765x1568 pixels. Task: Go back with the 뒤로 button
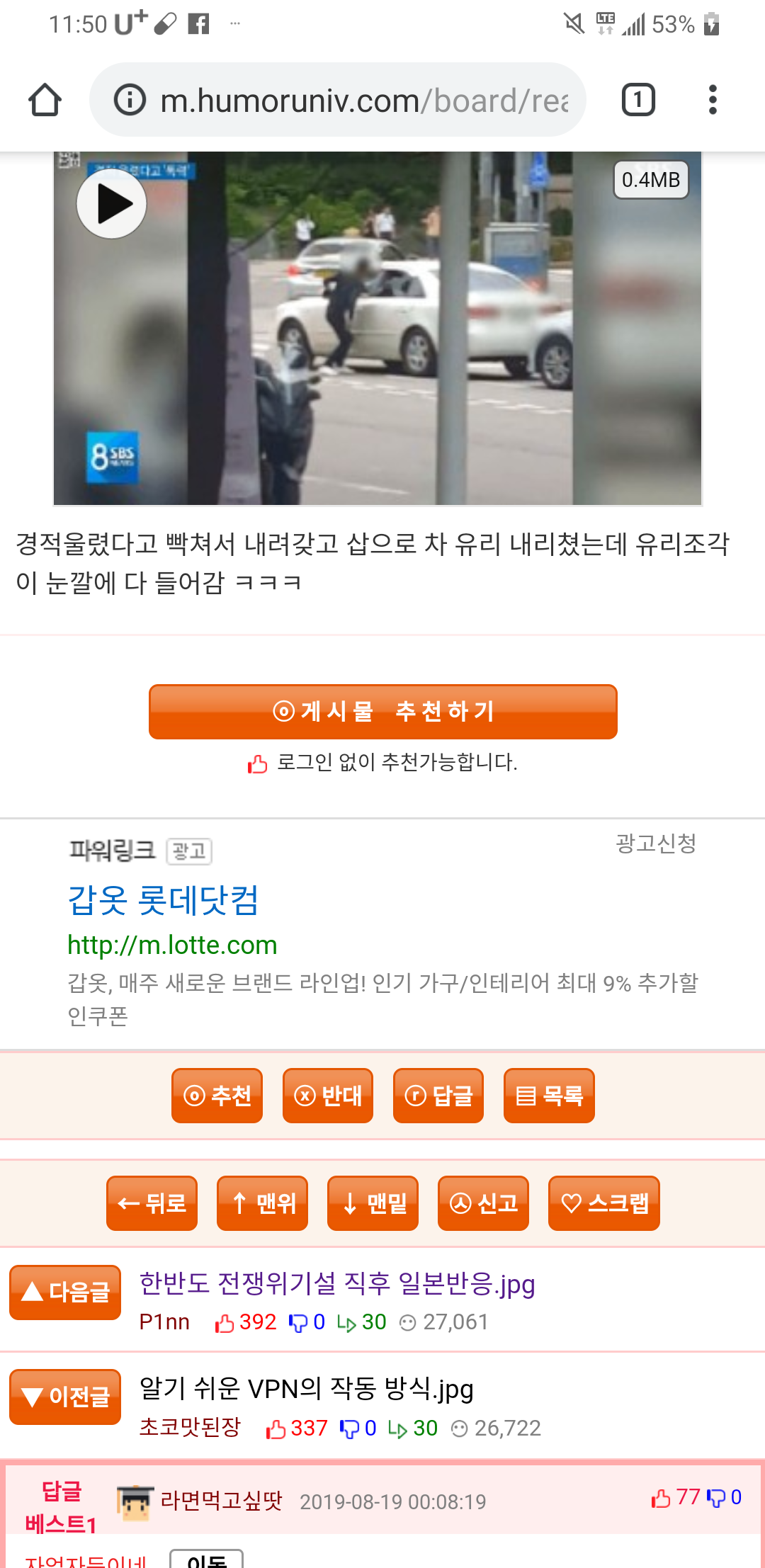152,1203
